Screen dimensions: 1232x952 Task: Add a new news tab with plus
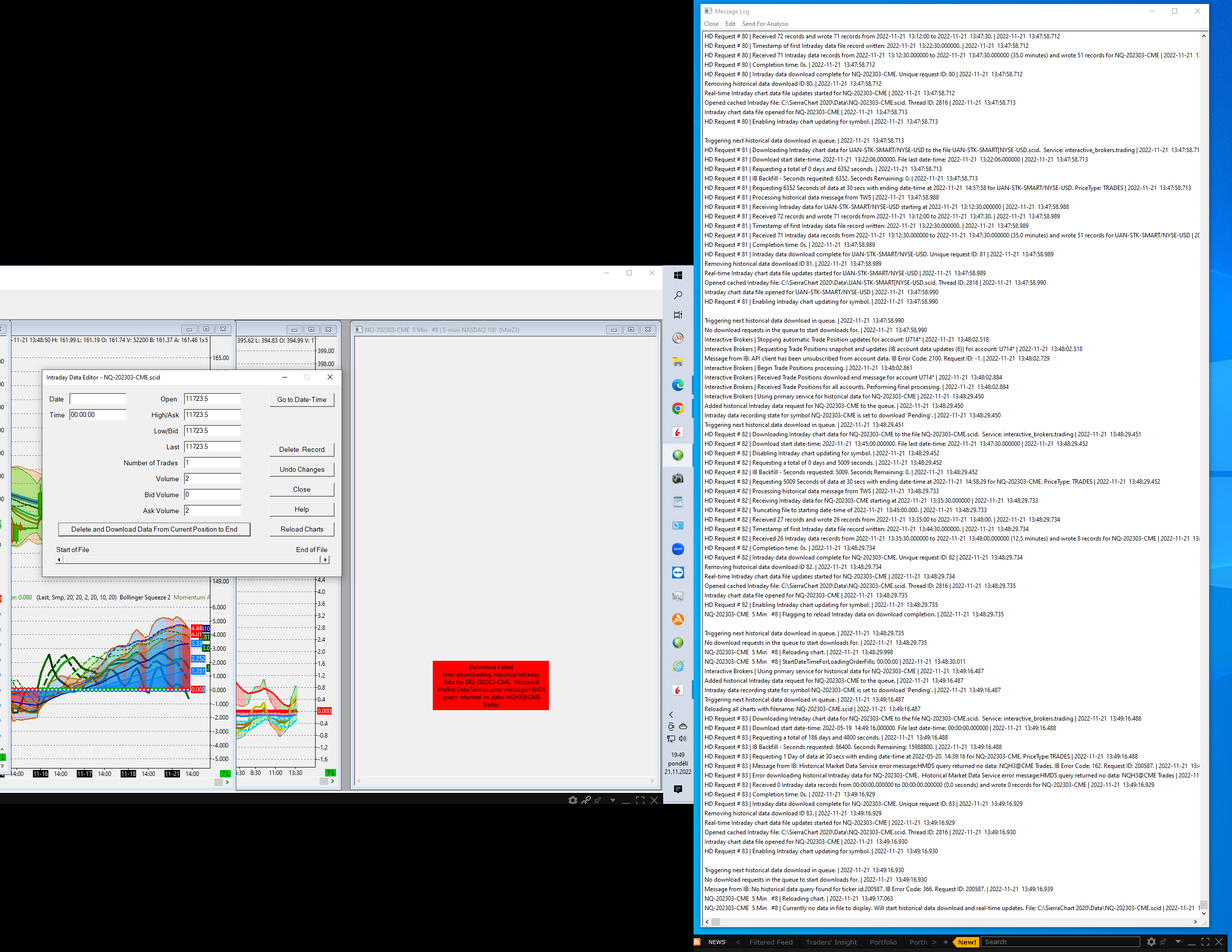point(946,942)
